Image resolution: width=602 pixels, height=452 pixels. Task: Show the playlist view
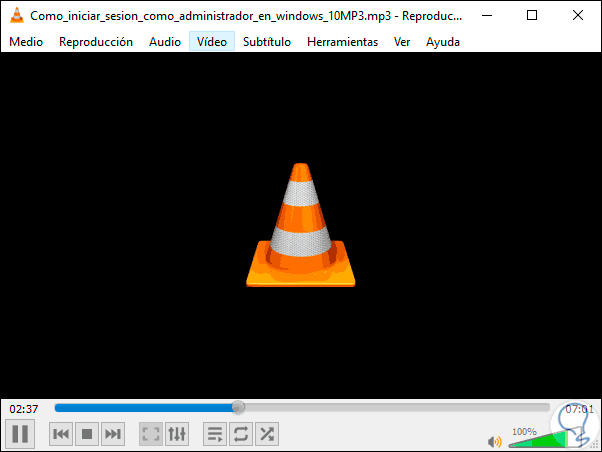pyautogui.click(x=215, y=434)
